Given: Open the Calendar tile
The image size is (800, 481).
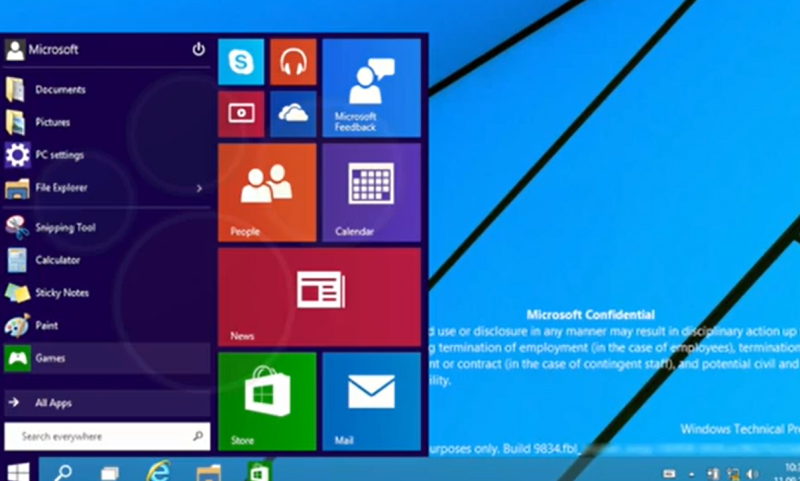Looking at the screenshot, I should pyautogui.click(x=371, y=192).
